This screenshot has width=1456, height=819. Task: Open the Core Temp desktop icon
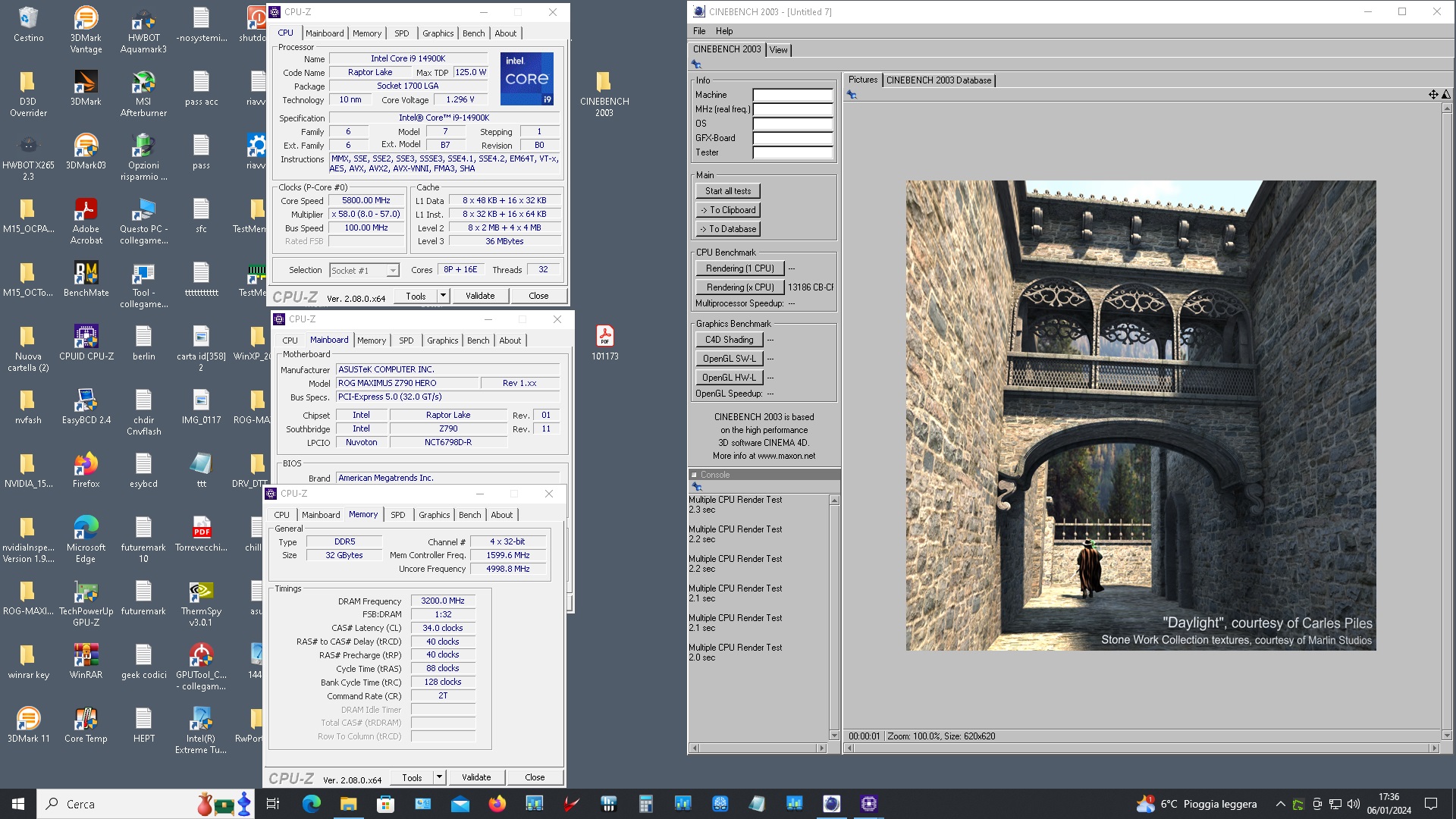86,725
